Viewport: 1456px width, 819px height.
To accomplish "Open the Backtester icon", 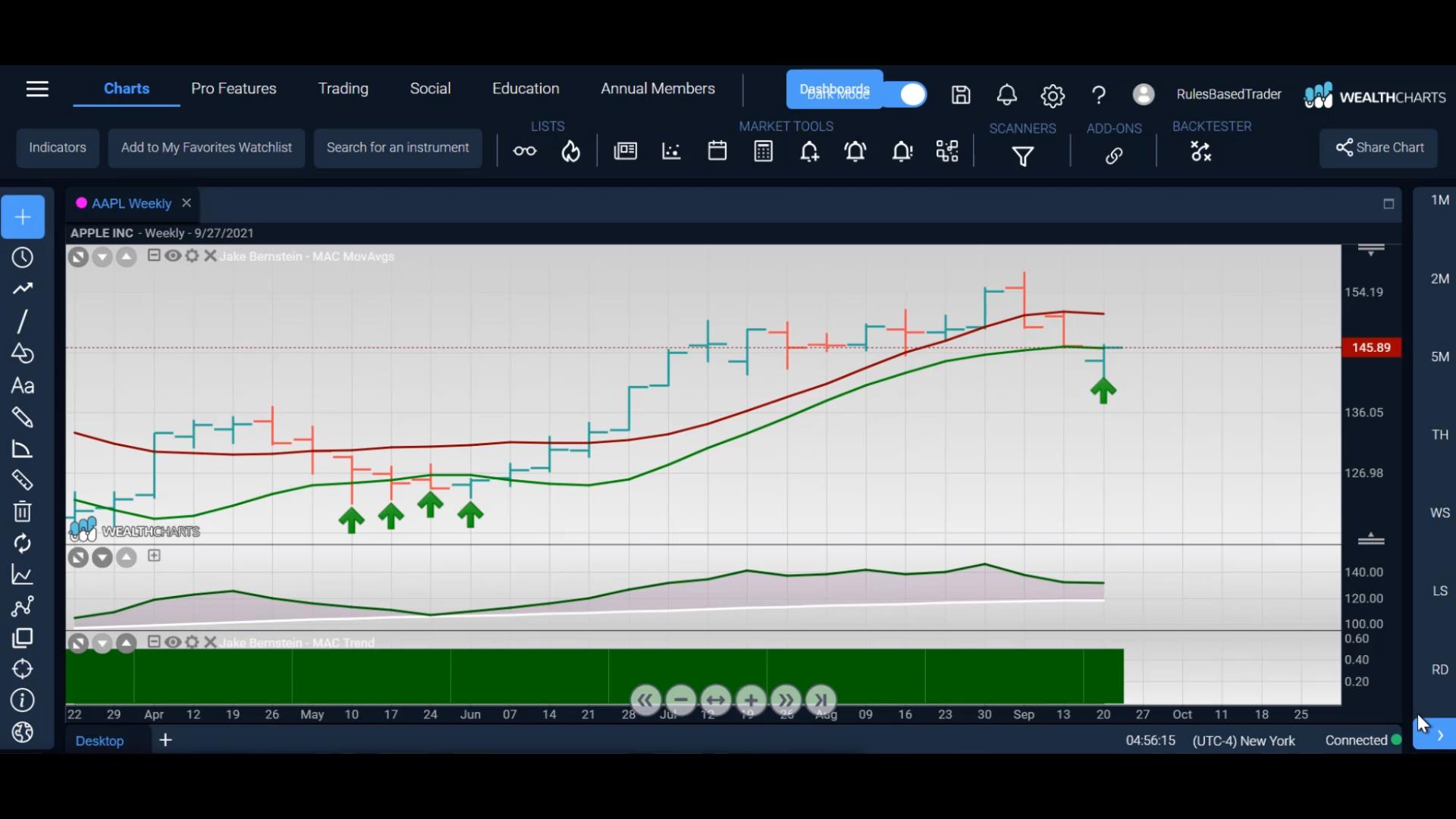I will [x=1201, y=152].
